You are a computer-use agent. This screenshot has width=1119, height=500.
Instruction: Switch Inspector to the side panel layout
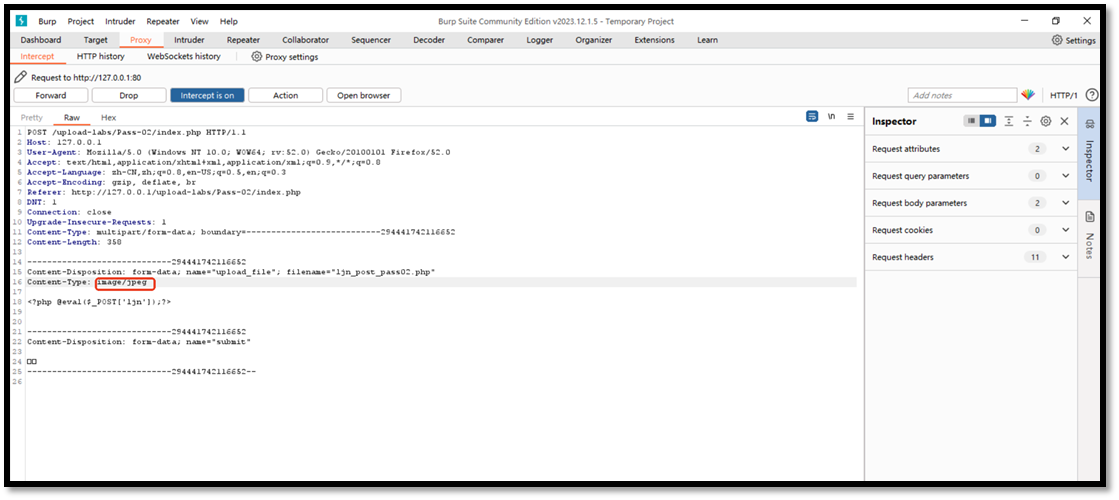coord(987,121)
